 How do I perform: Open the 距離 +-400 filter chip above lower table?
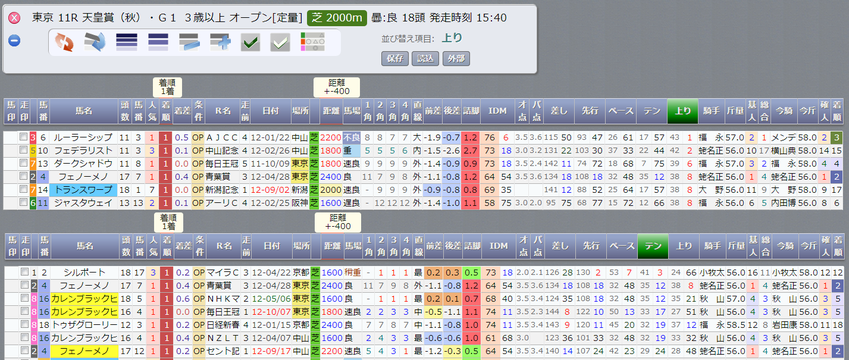coord(337,222)
